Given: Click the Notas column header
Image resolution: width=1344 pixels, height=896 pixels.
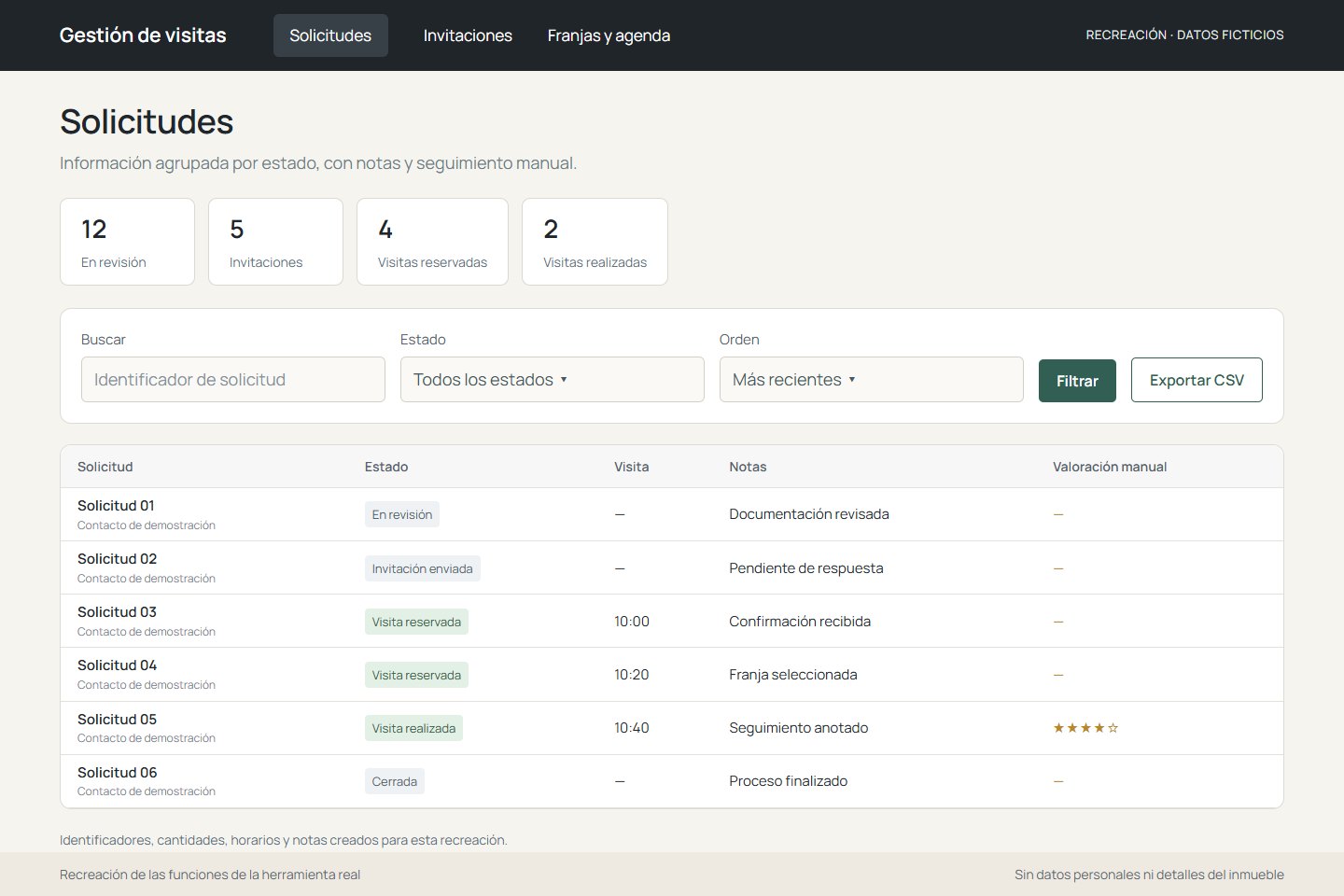Looking at the screenshot, I should (748, 467).
